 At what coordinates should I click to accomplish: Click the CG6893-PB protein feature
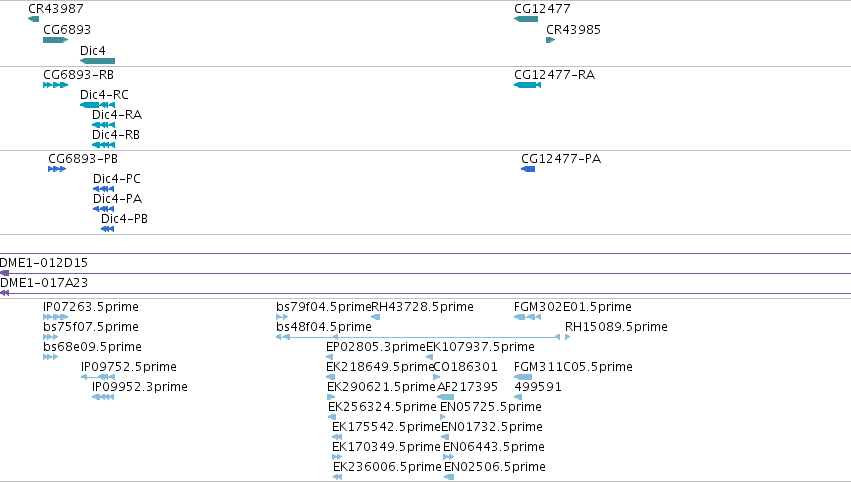[x=57, y=169]
